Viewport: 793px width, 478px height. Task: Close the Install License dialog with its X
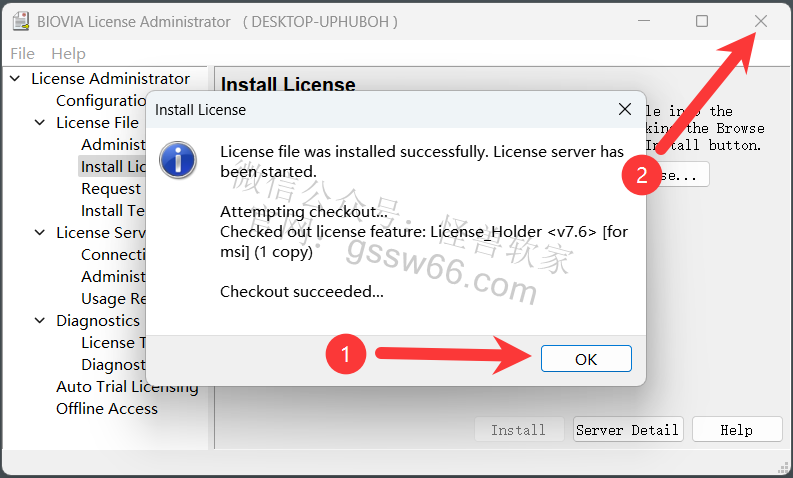(625, 109)
